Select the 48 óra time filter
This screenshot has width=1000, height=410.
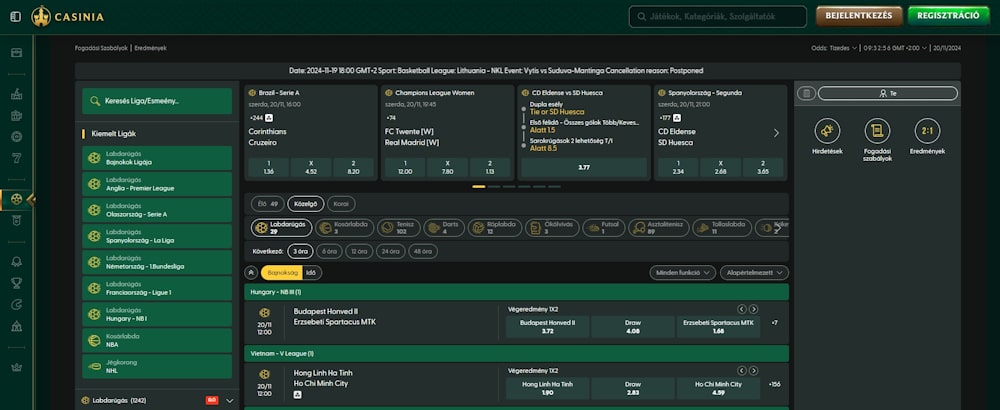[423, 251]
